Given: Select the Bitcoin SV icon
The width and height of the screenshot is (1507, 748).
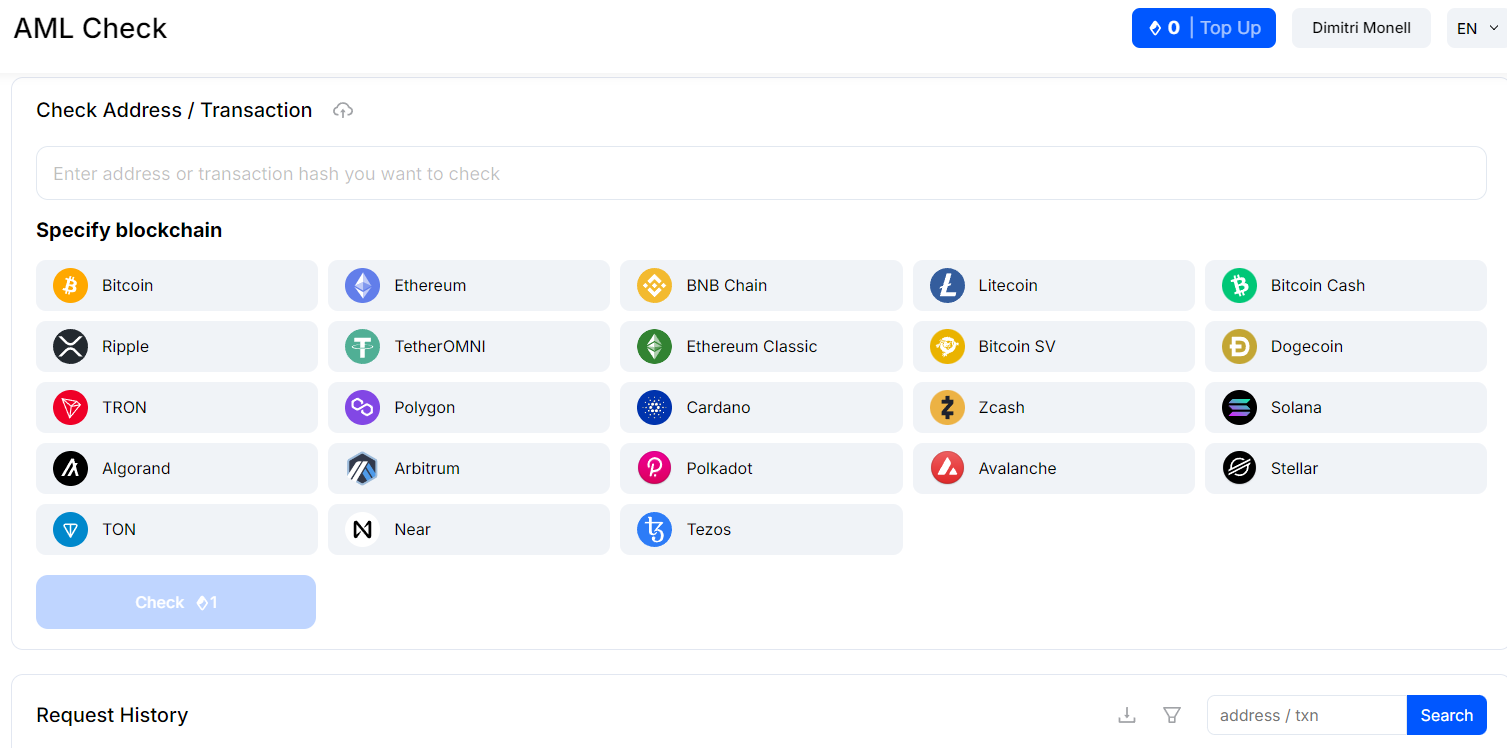Looking at the screenshot, I should pyautogui.click(x=947, y=347).
